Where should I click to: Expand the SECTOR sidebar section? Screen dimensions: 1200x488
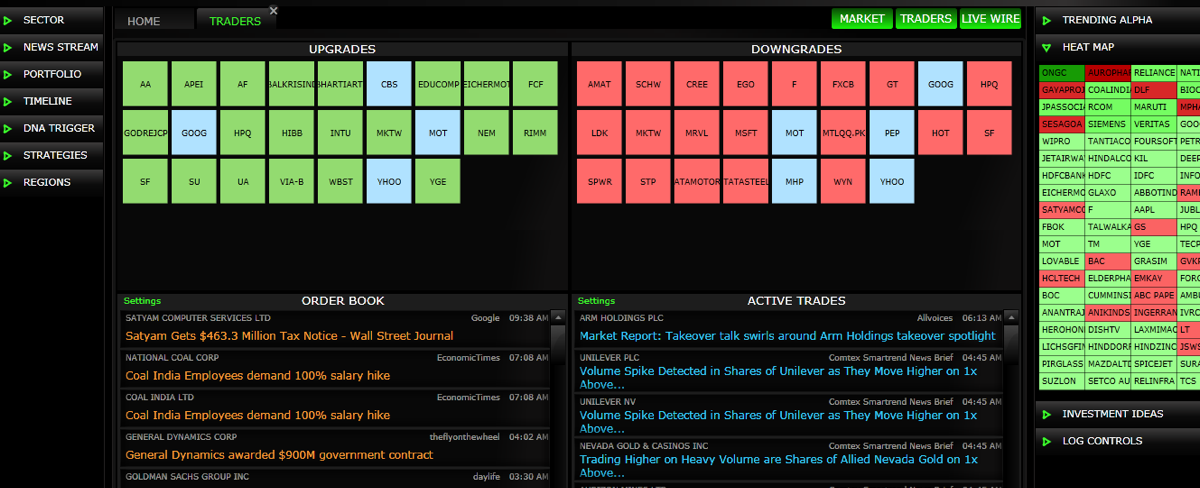coord(51,19)
